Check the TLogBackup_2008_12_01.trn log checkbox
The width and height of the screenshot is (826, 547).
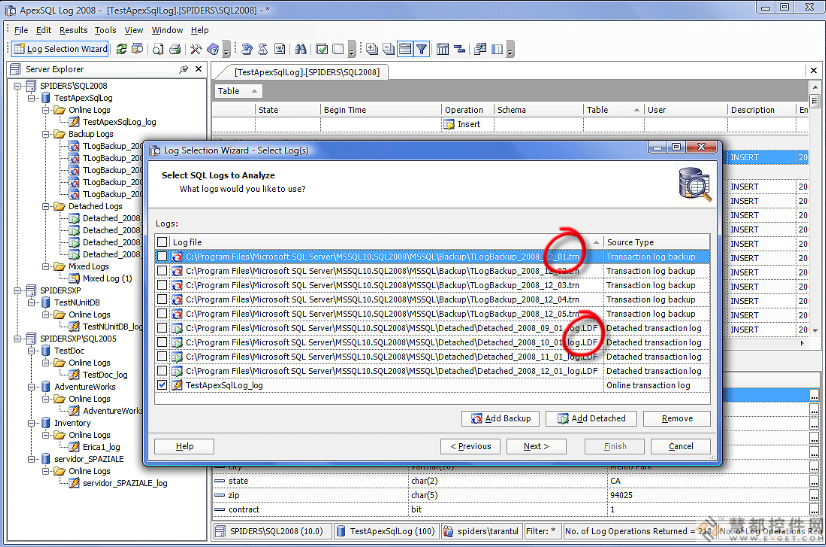click(x=162, y=257)
